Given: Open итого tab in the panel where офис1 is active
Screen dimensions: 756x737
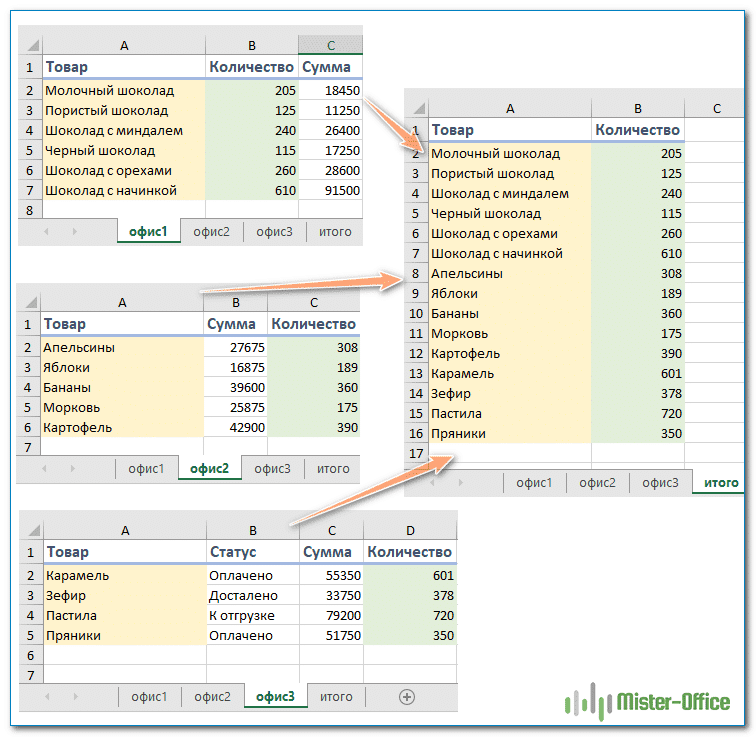Looking at the screenshot, I should [335, 232].
